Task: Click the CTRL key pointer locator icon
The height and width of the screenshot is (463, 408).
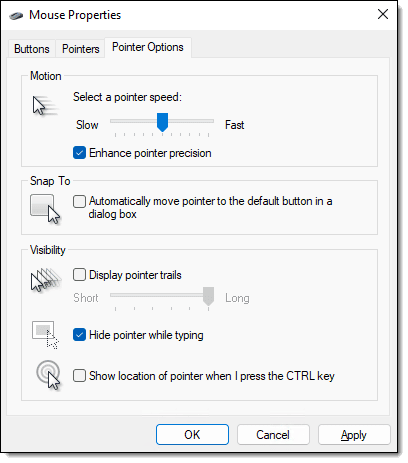Action: point(49,375)
